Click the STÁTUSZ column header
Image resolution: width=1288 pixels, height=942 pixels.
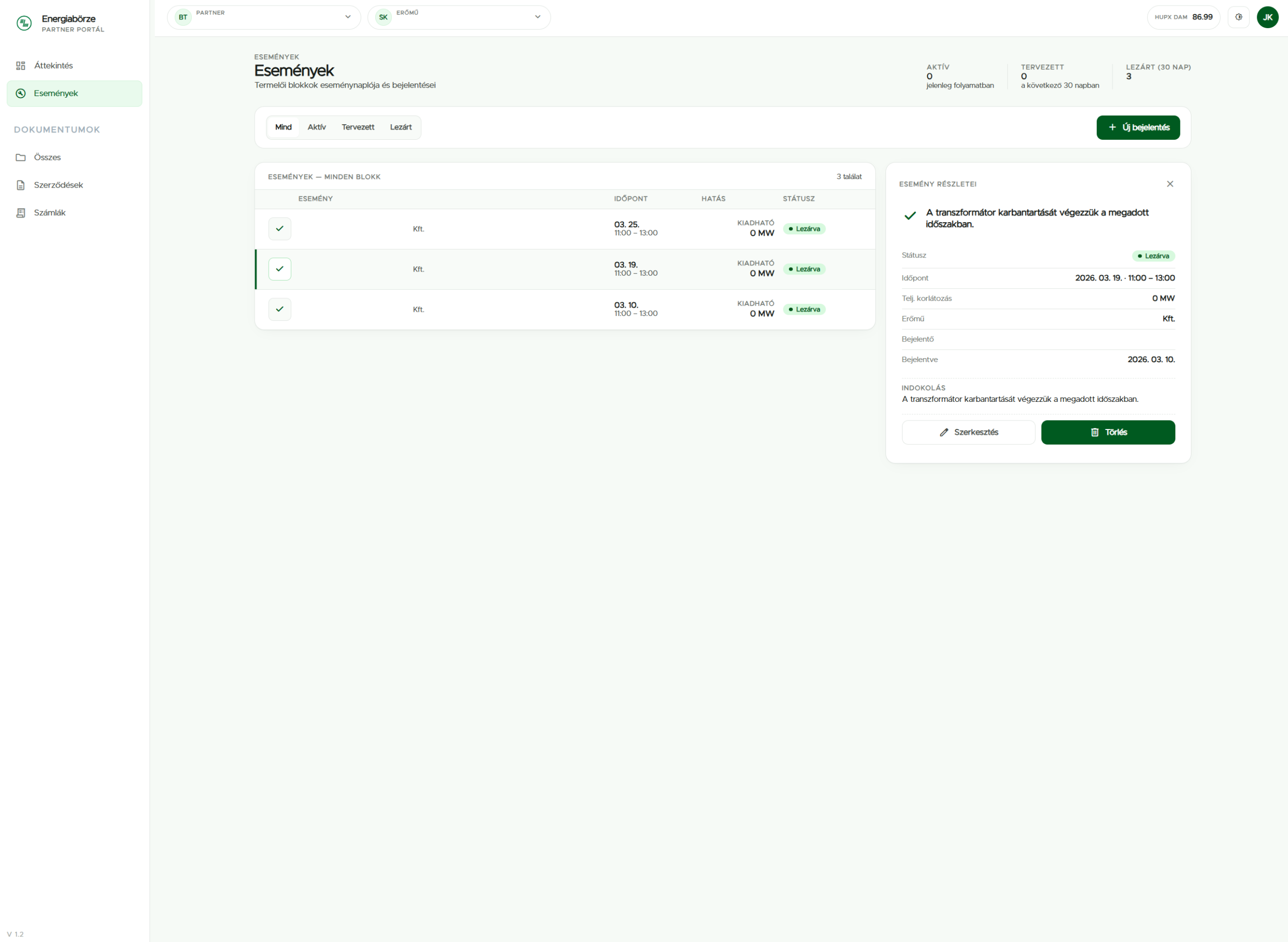click(x=798, y=199)
